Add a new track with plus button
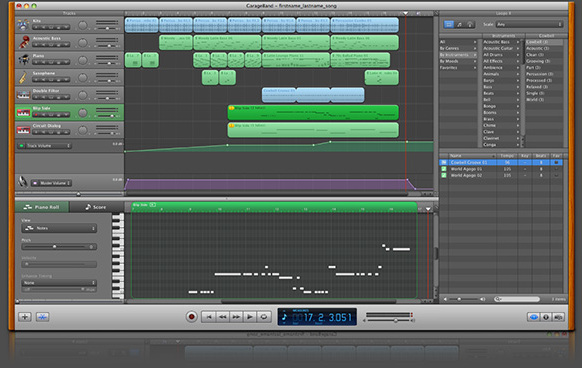 (25, 317)
